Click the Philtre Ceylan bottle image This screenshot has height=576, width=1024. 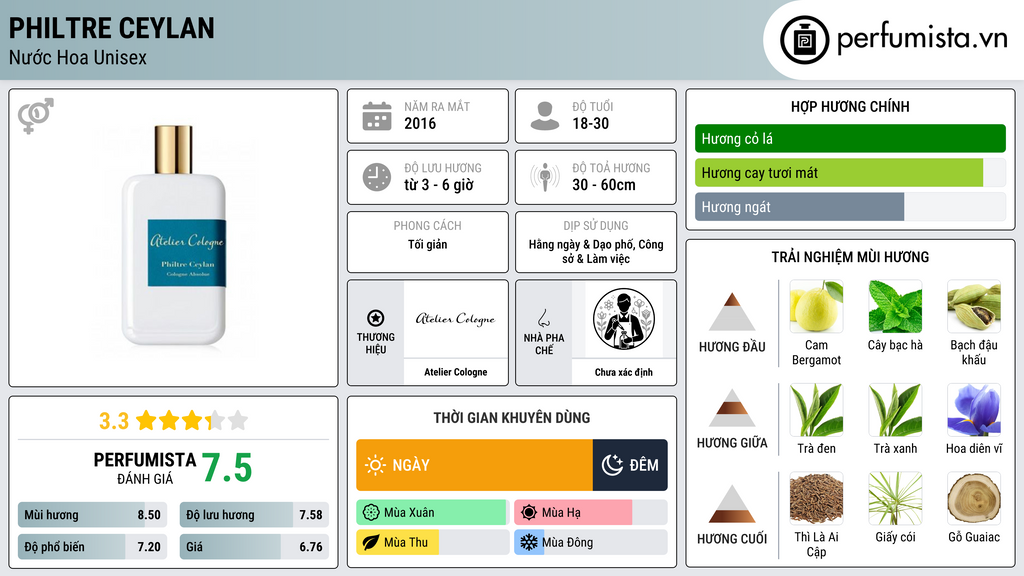click(174, 235)
